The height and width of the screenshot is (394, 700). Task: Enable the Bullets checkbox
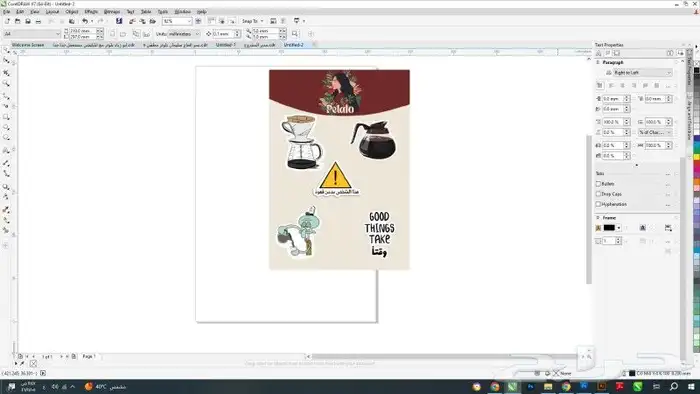click(598, 183)
